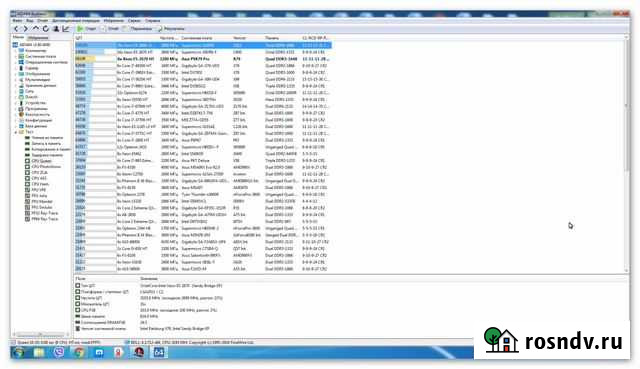Image resolution: width=640 pixels, height=369 pixels.
Task: Select the Чтение из памяти test
Action: [47, 138]
